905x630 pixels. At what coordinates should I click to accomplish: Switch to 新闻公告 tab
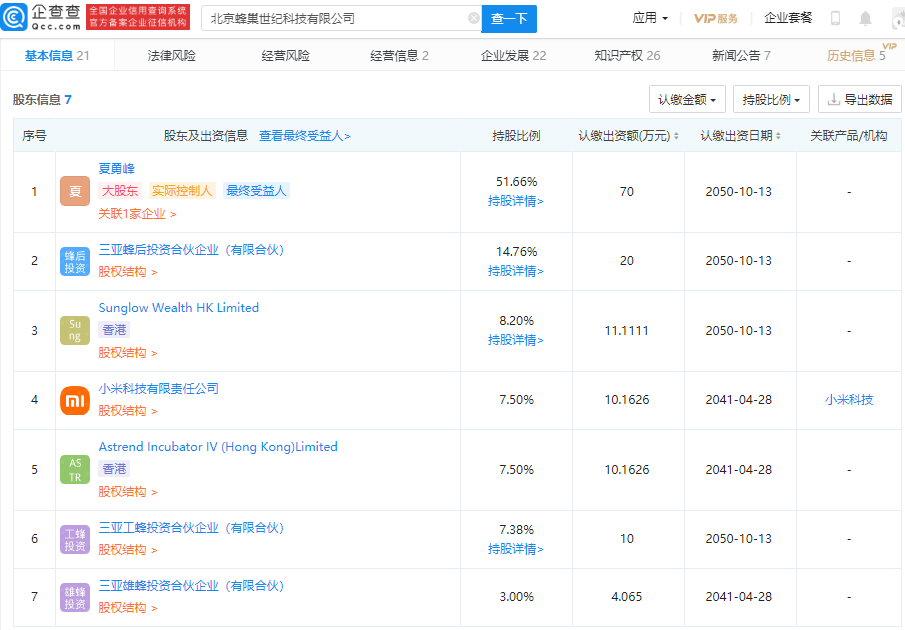click(x=741, y=55)
